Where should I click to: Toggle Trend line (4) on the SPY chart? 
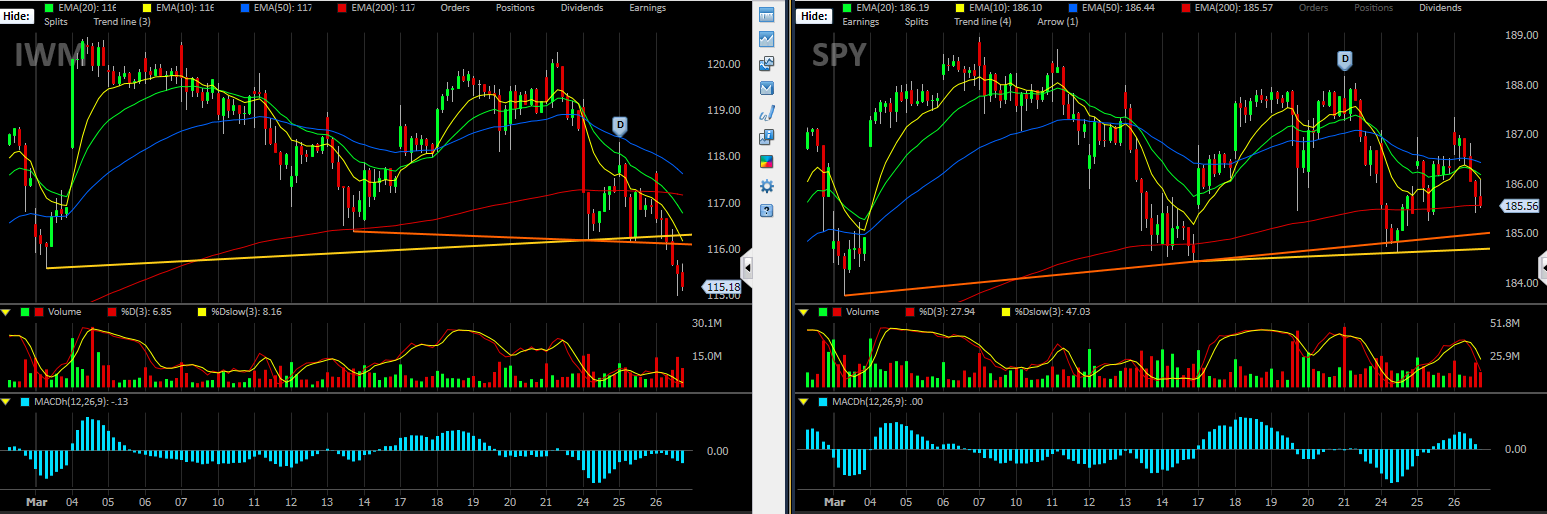point(983,21)
